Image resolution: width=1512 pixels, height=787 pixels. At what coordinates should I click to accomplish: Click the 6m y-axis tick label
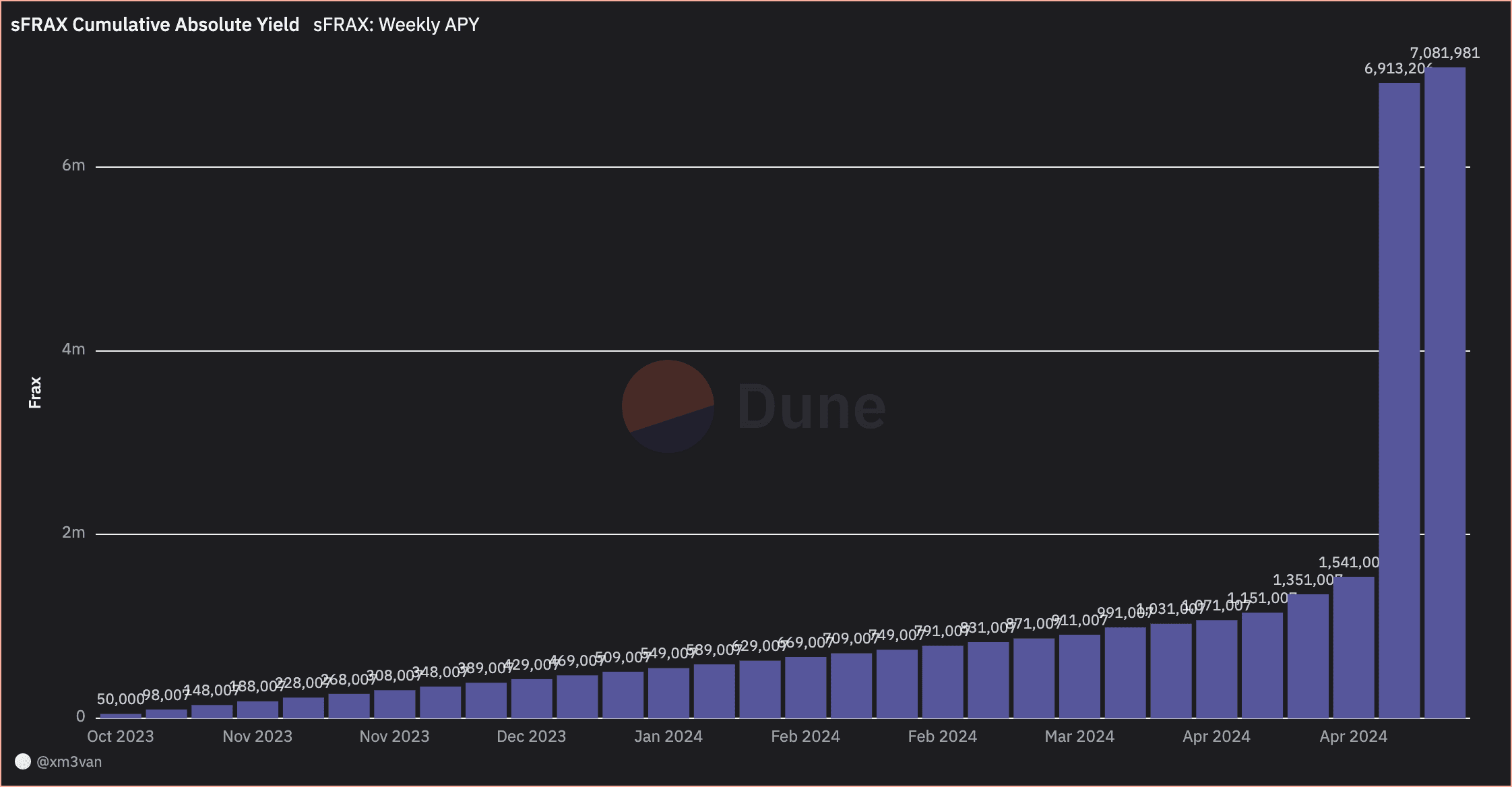point(73,166)
